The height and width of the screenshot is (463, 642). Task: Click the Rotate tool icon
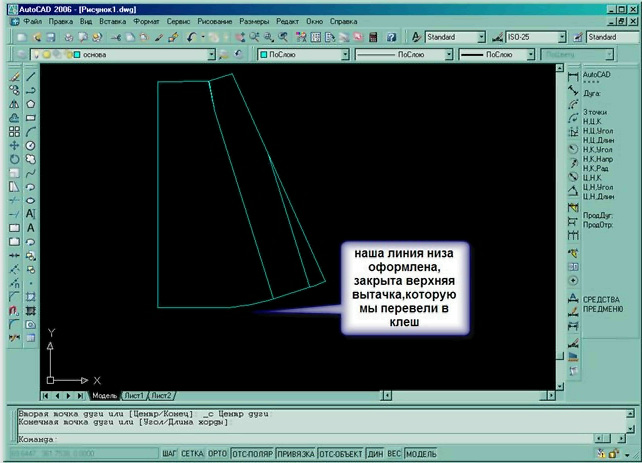point(14,159)
